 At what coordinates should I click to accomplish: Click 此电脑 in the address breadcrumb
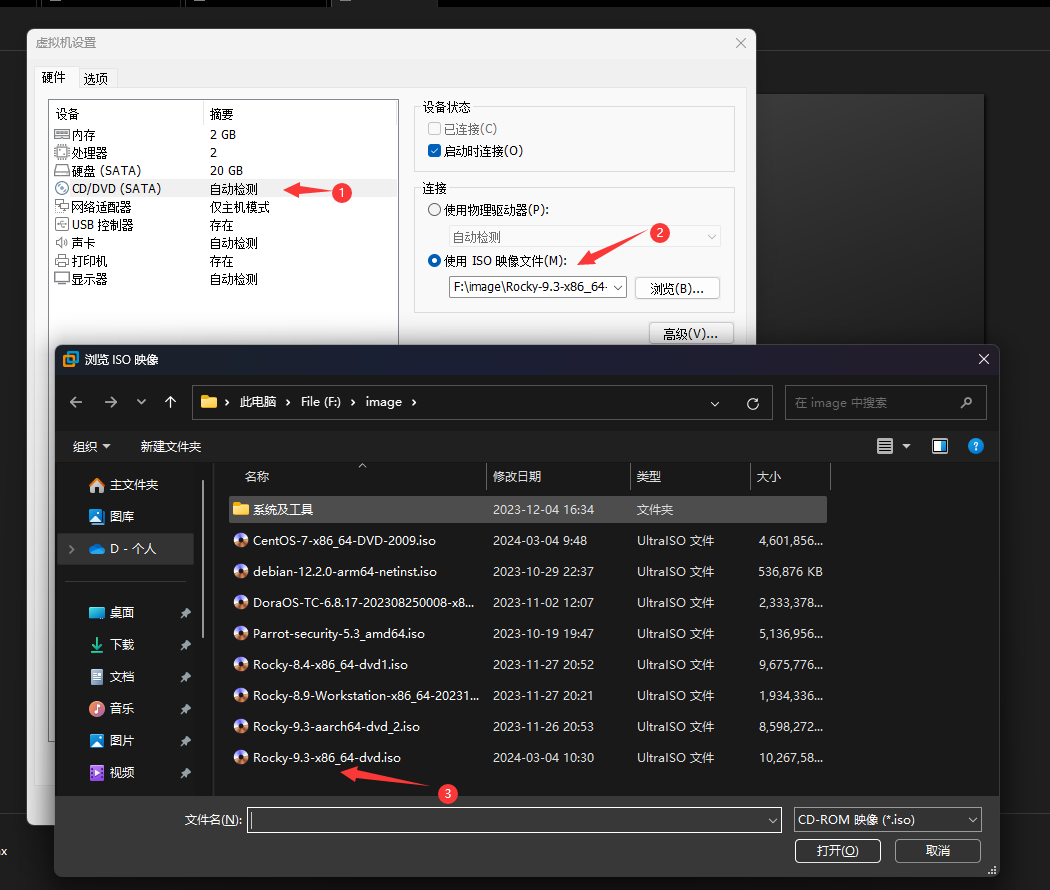(x=258, y=402)
